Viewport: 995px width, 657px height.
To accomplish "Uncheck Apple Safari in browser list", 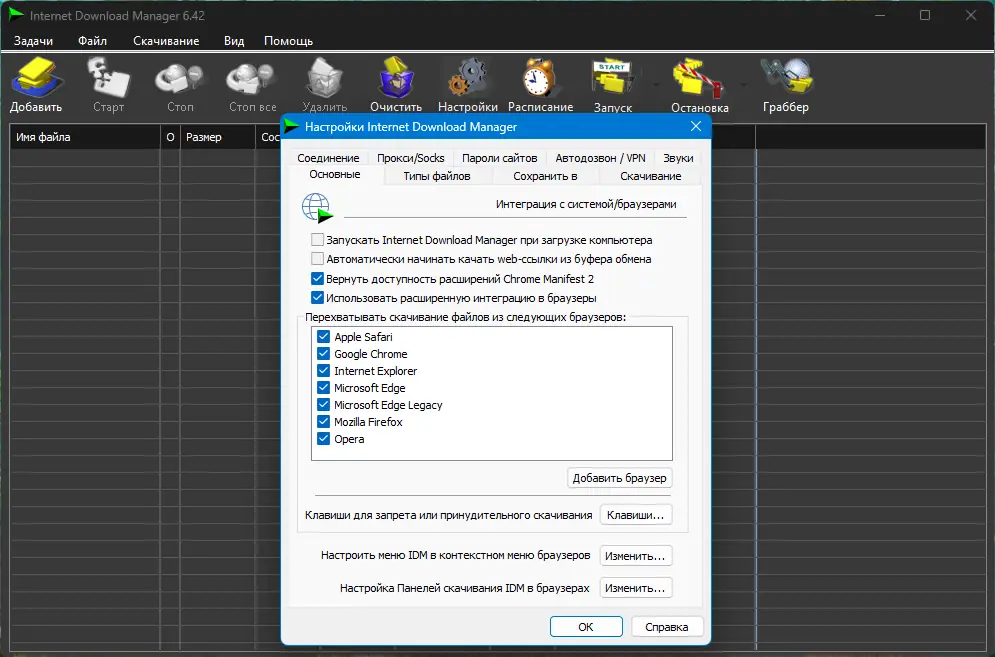I will pyautogui.click(x=324, y=336).
